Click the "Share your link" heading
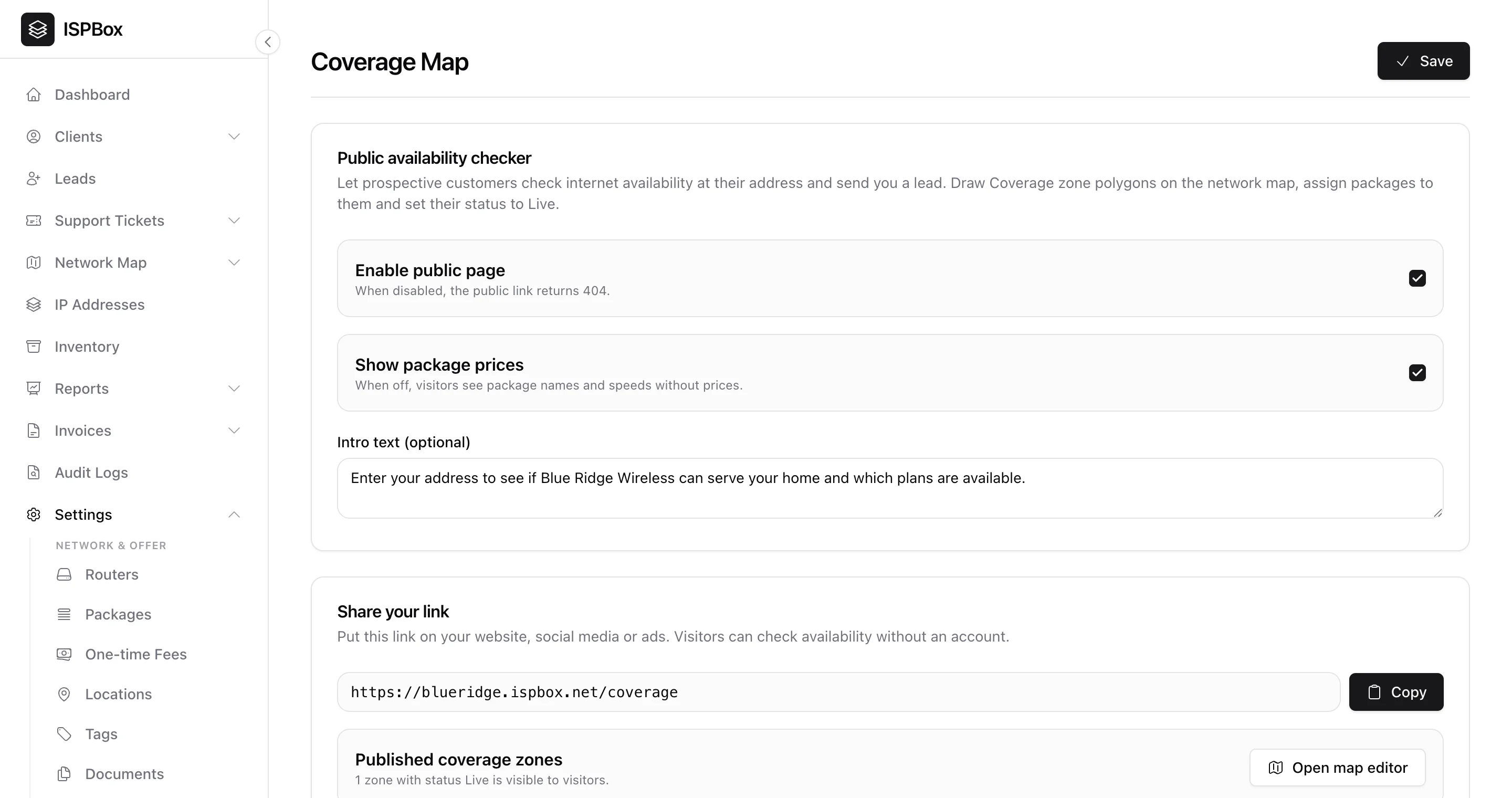The height and width of the screenshot is (798, 1512). pos(393,612)
